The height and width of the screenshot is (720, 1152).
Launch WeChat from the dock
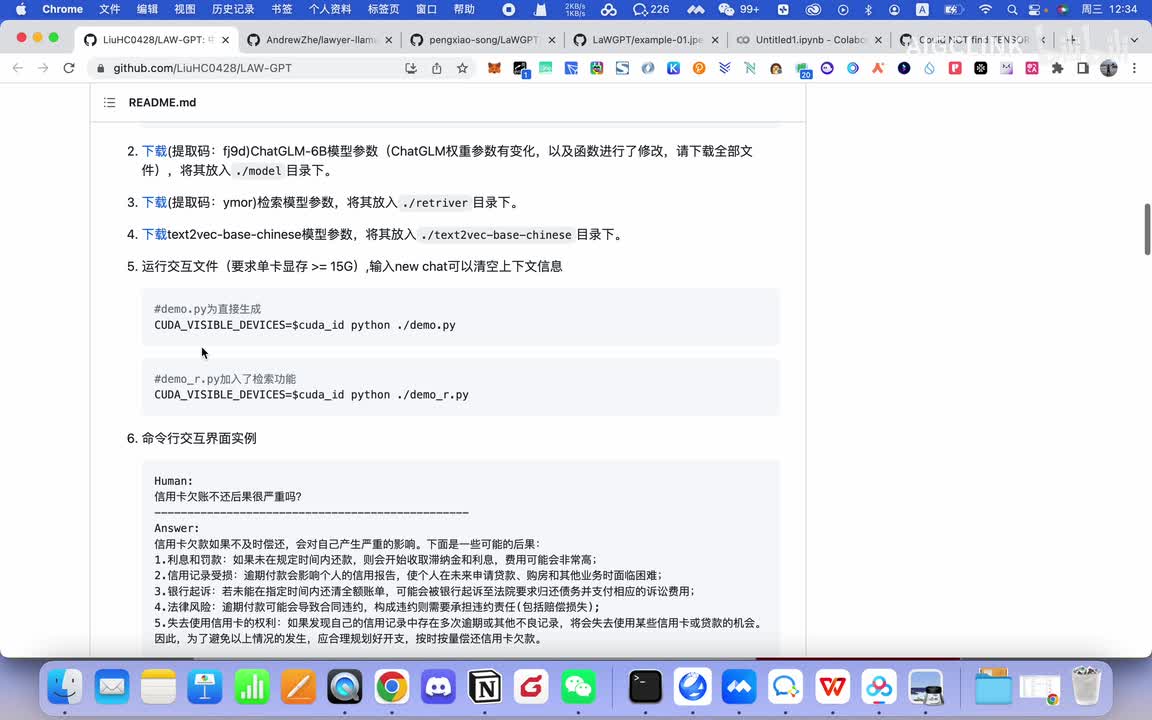point(578,687)
